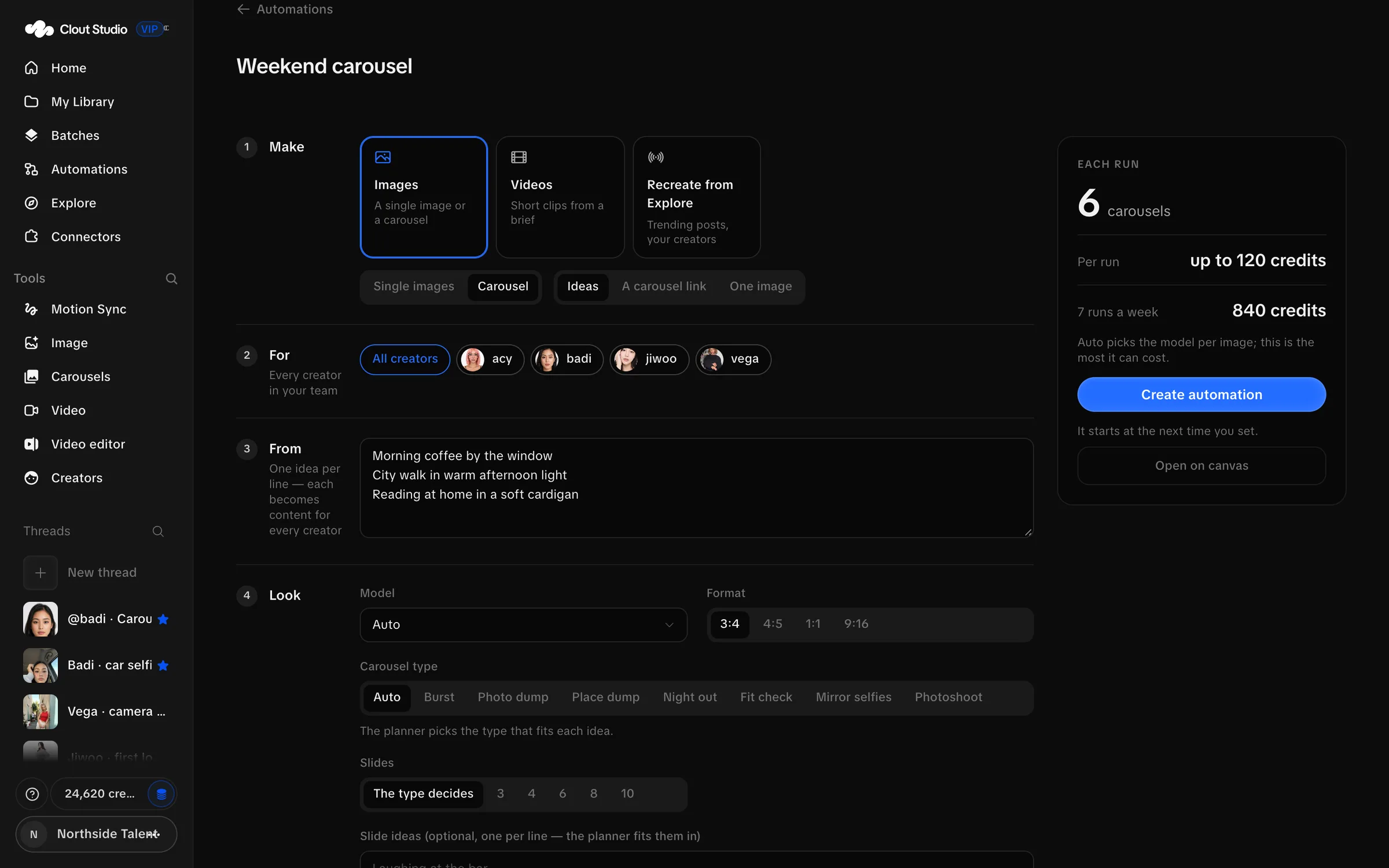Set slides count to 6
This screenshot has height=868, width=1389.
click(x=562, y=794)
